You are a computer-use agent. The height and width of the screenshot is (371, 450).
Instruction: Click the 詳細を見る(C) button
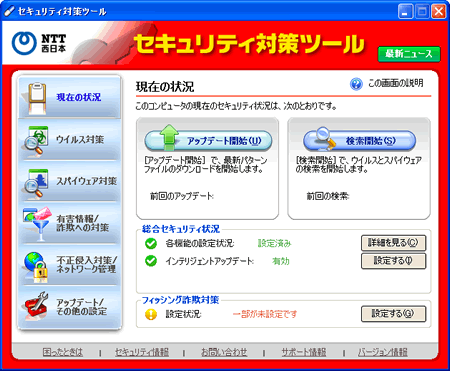click(393, 243)
